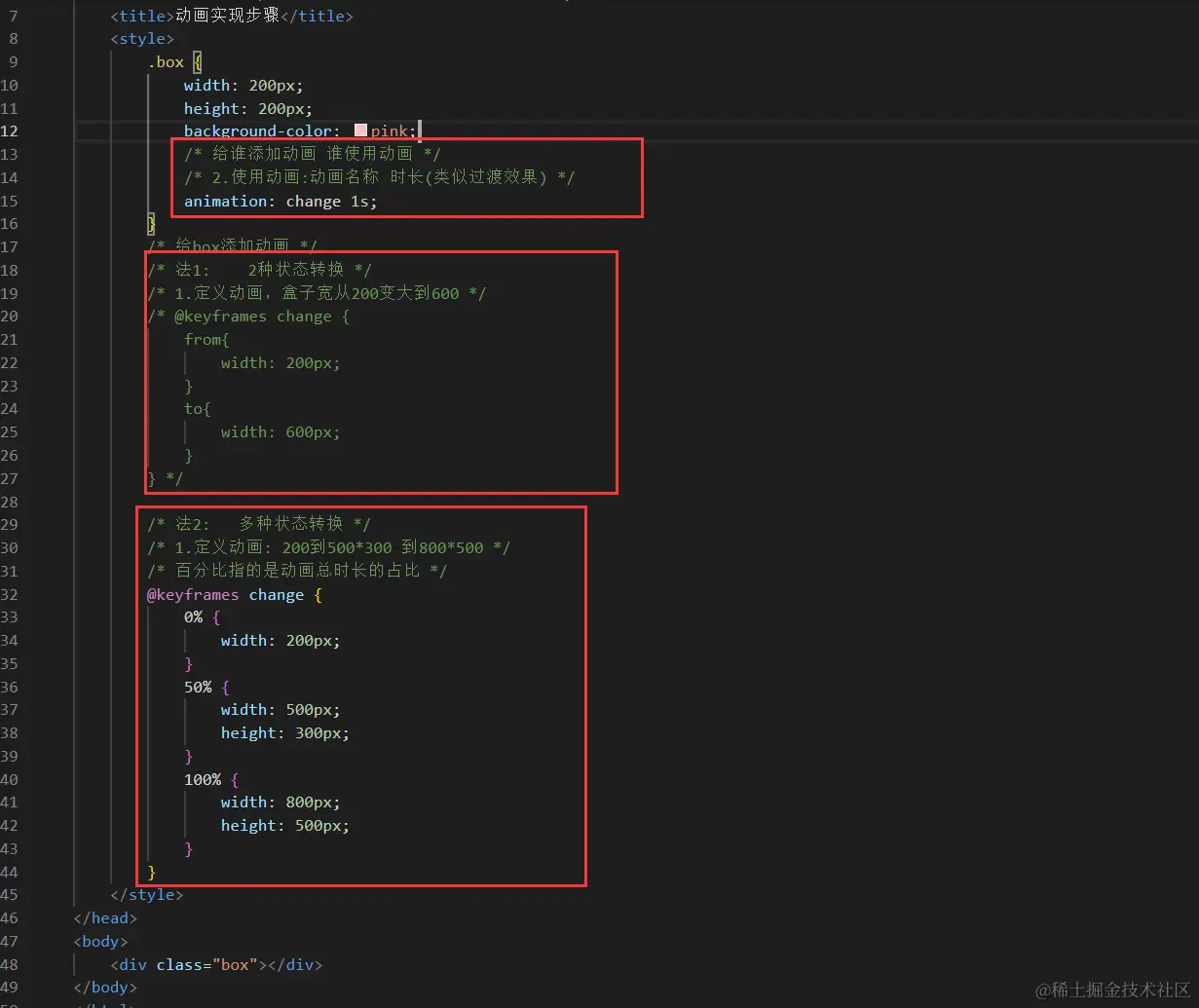Screen dimensions: 1199x1008
Task: Select line number 28 in the gutter
Action: point(10,502)
